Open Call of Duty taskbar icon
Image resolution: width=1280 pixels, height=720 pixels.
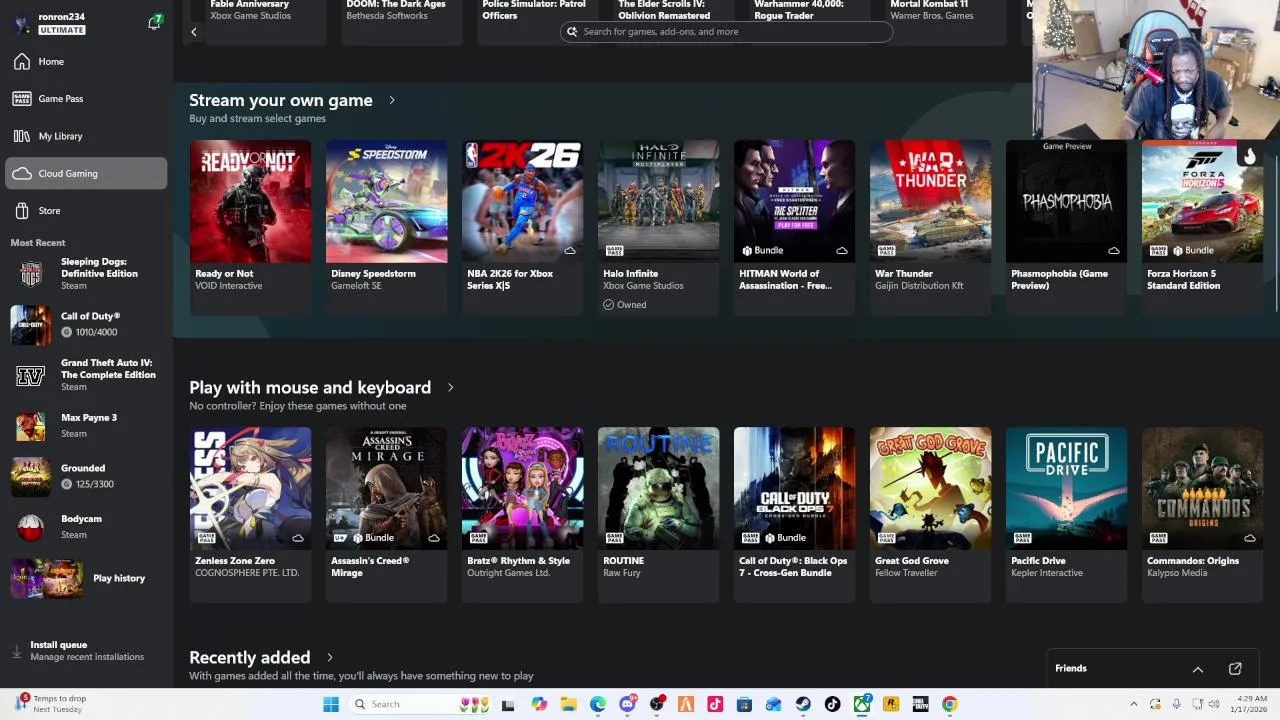pos(920,704)
